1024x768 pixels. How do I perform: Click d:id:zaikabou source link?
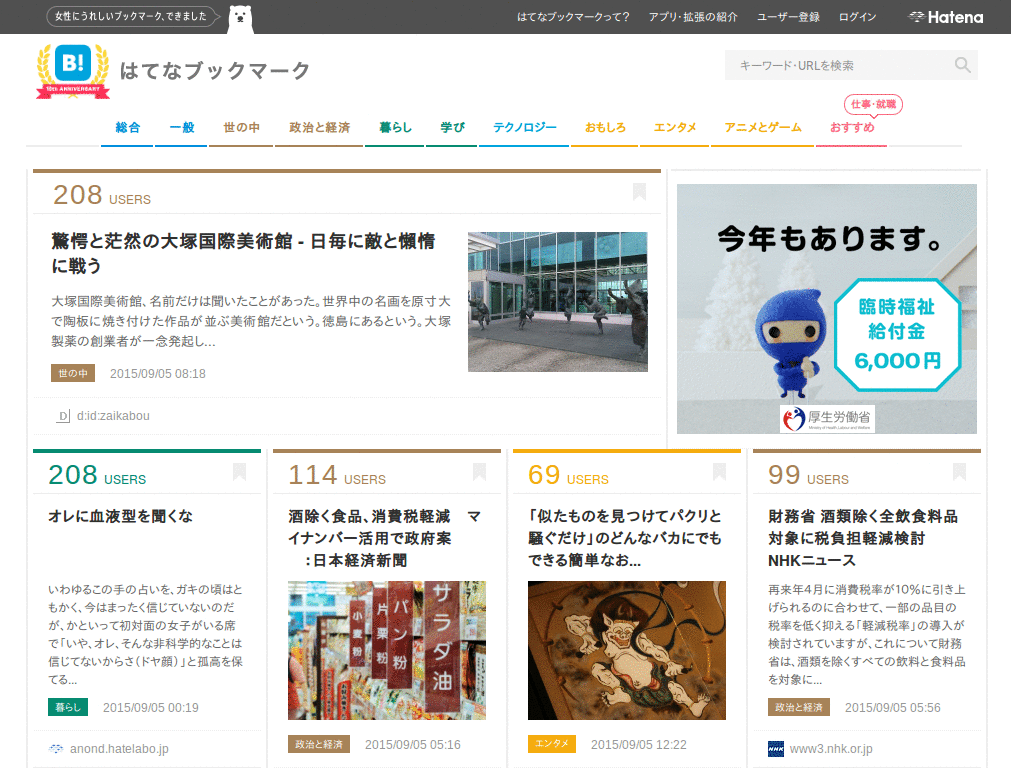coord(113,416)
